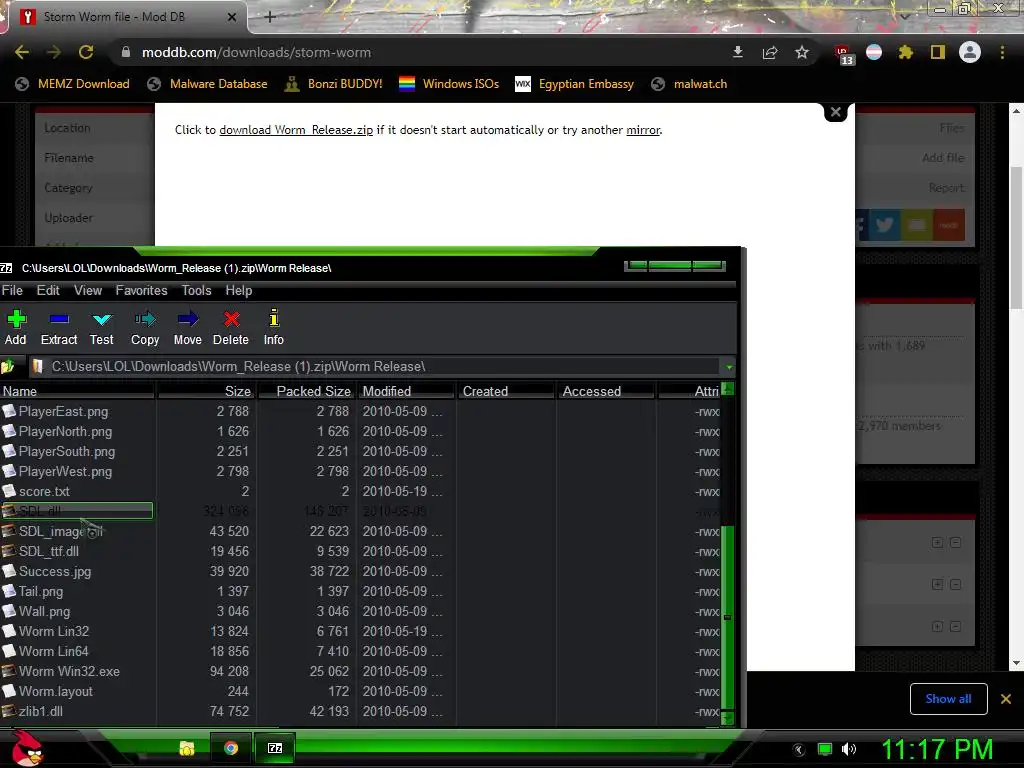The height and width of the screenshot is (768, 1024).
Task: Open the Favorites menu
Action: click(x=141, y=291)
